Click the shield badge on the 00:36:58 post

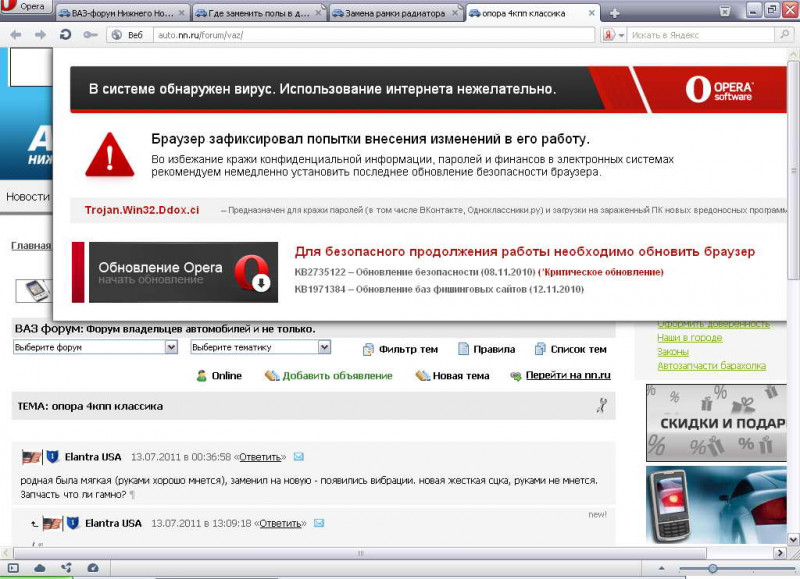[x=53, y=457]
